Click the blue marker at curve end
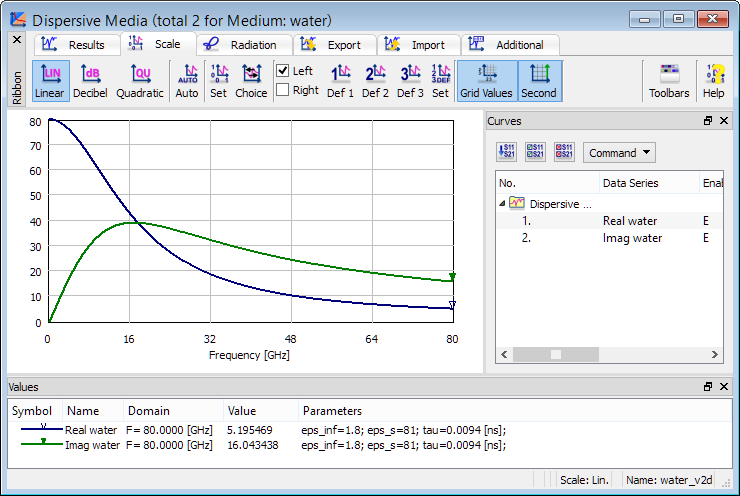Screen dimensions: 740x496 click(x=452, y=305)
